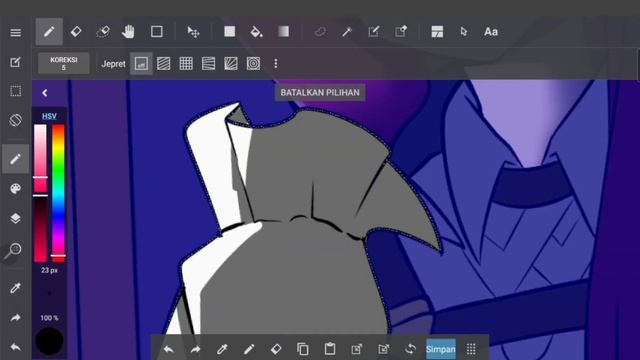Activate the Magic Wand tool
The height and width of the screenshot is (360, 640).
(347, 31)
